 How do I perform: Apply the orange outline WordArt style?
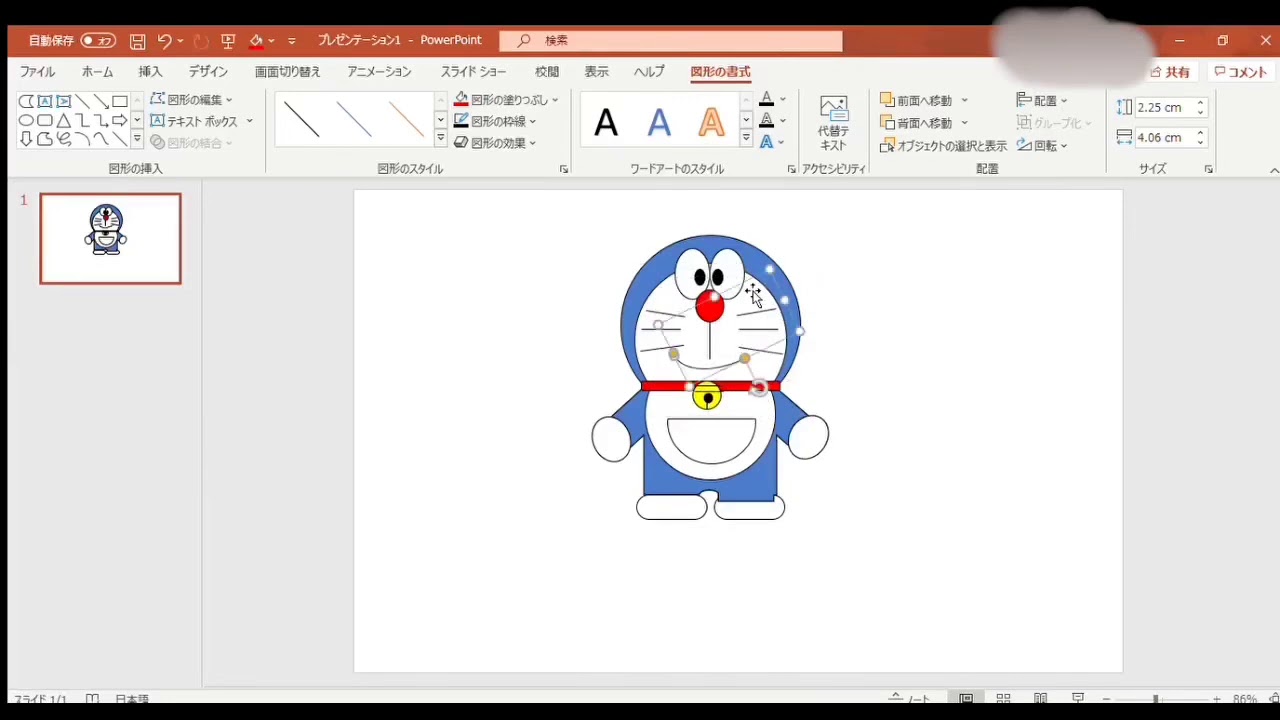(x=711, y=122)
